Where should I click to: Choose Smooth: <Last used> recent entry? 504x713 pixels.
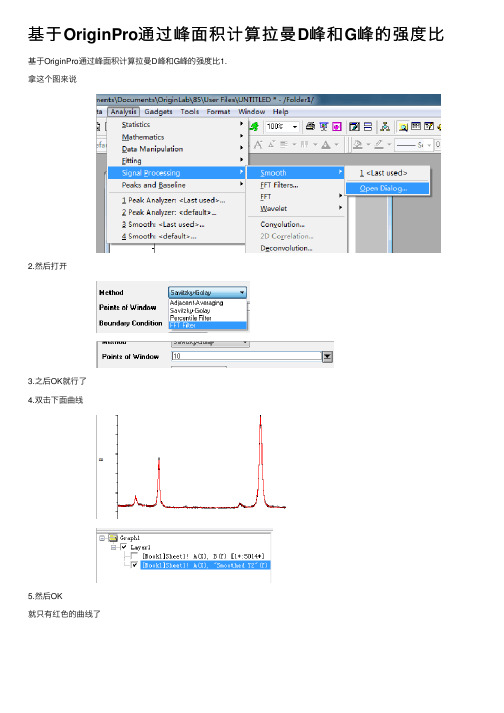[x=163, y=224]
